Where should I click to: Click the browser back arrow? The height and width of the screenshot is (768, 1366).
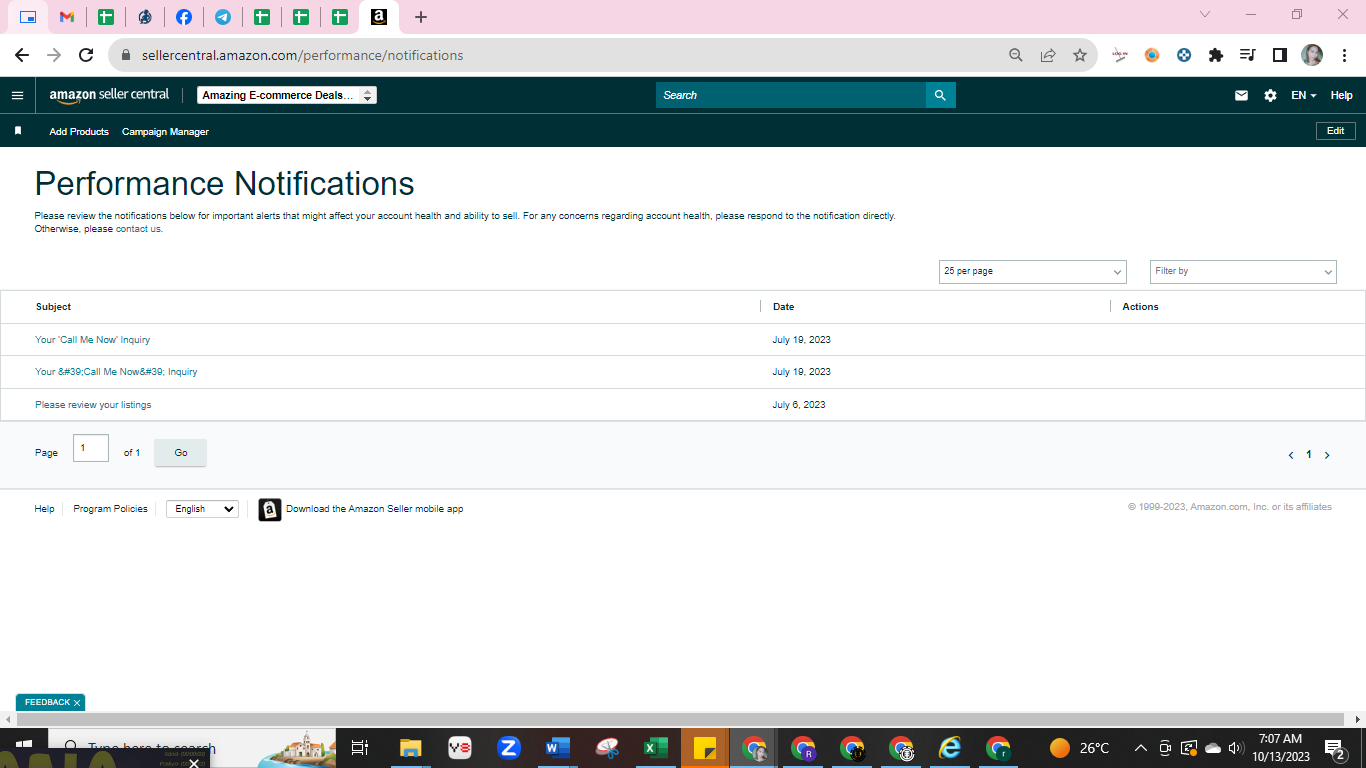point(22,55)
